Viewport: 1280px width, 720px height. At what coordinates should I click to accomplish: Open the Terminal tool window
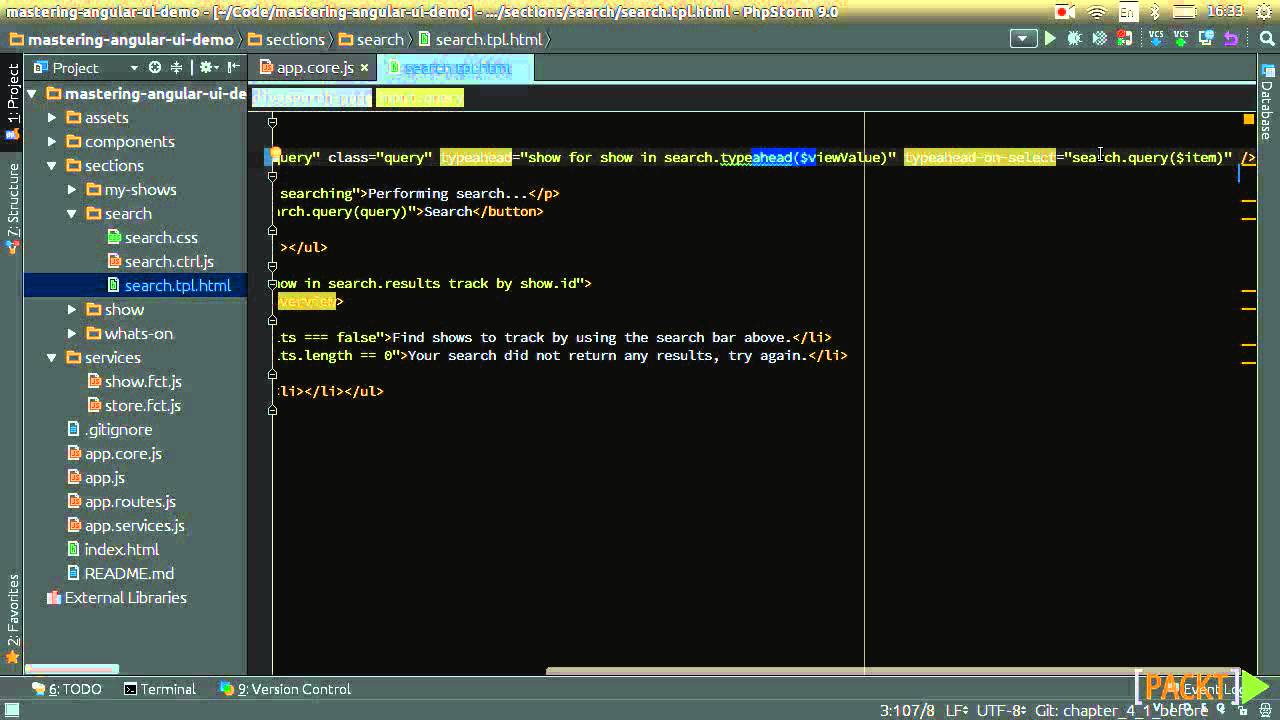pos(159,689)
